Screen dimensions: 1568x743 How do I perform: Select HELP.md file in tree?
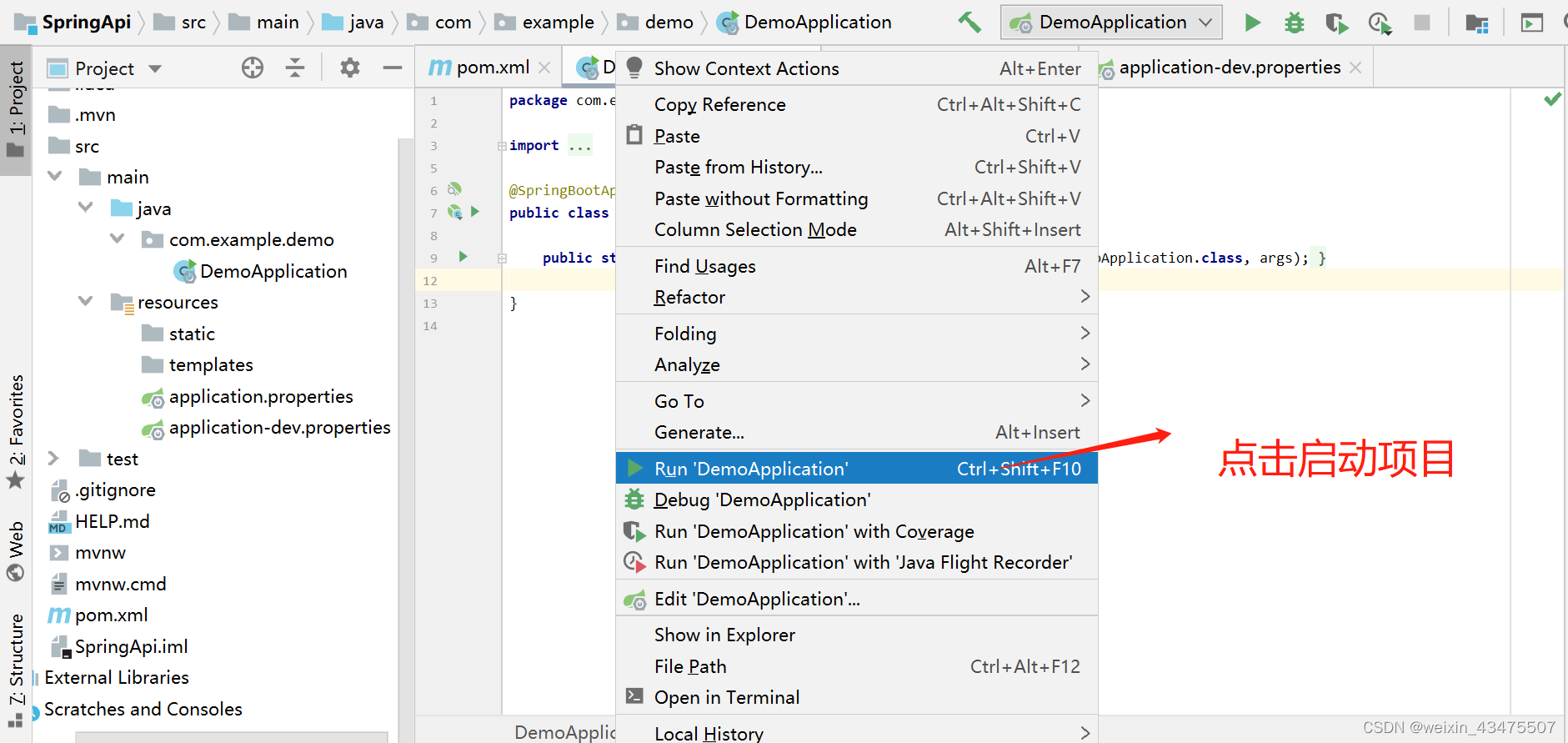pyautogui.click(x=112, y=521)
